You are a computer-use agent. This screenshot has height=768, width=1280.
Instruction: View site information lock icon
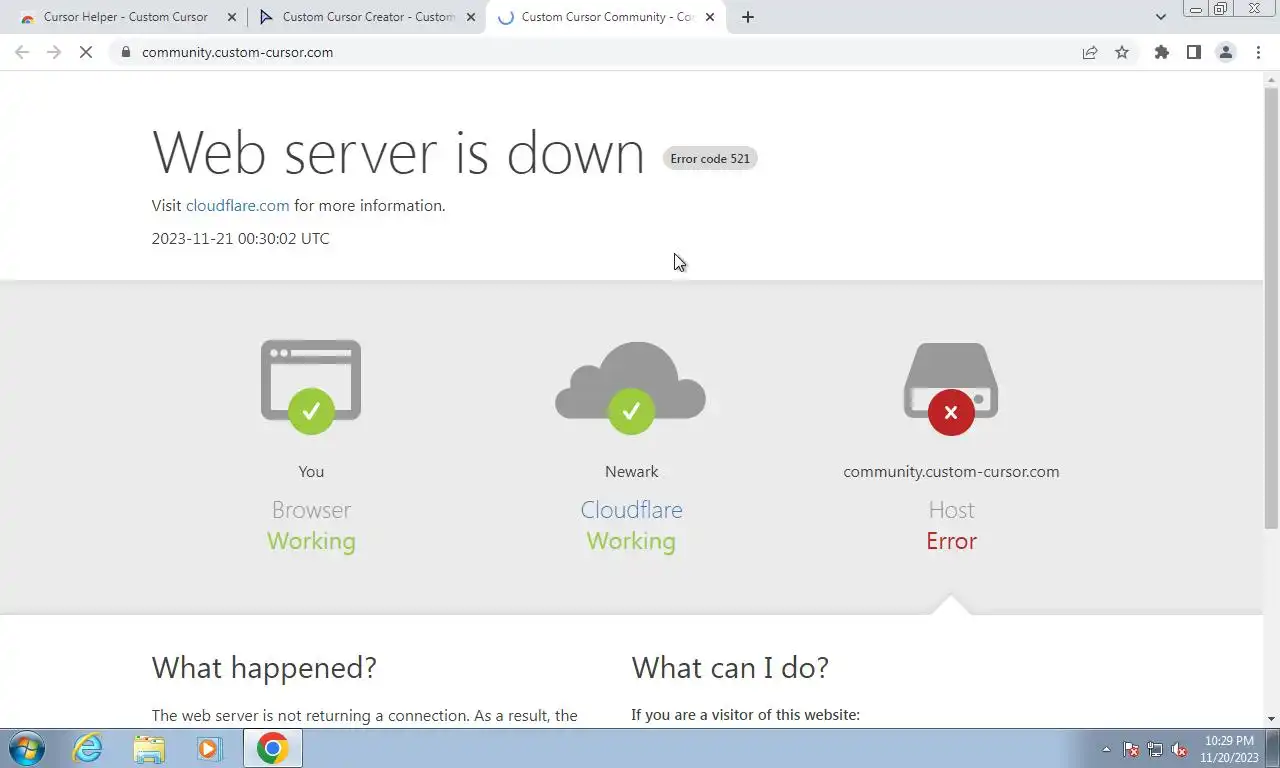pos(125,52)
